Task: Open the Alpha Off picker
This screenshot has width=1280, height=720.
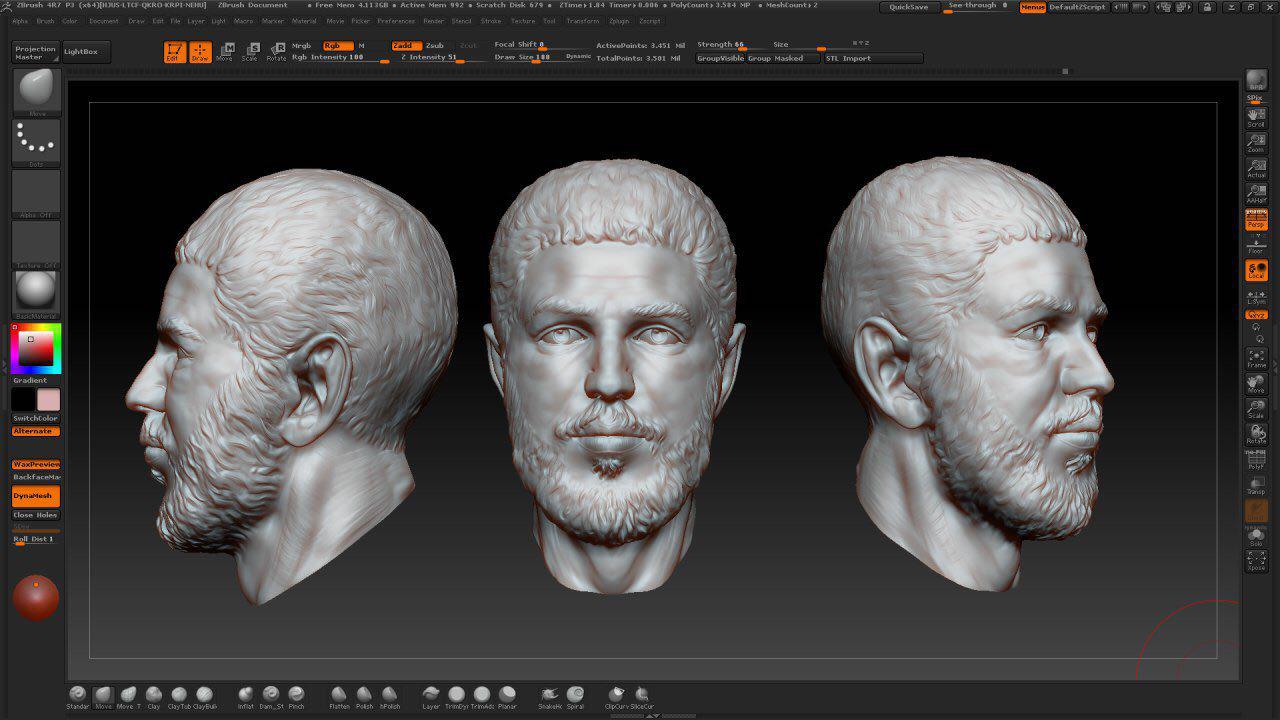Action: [36, 194]
